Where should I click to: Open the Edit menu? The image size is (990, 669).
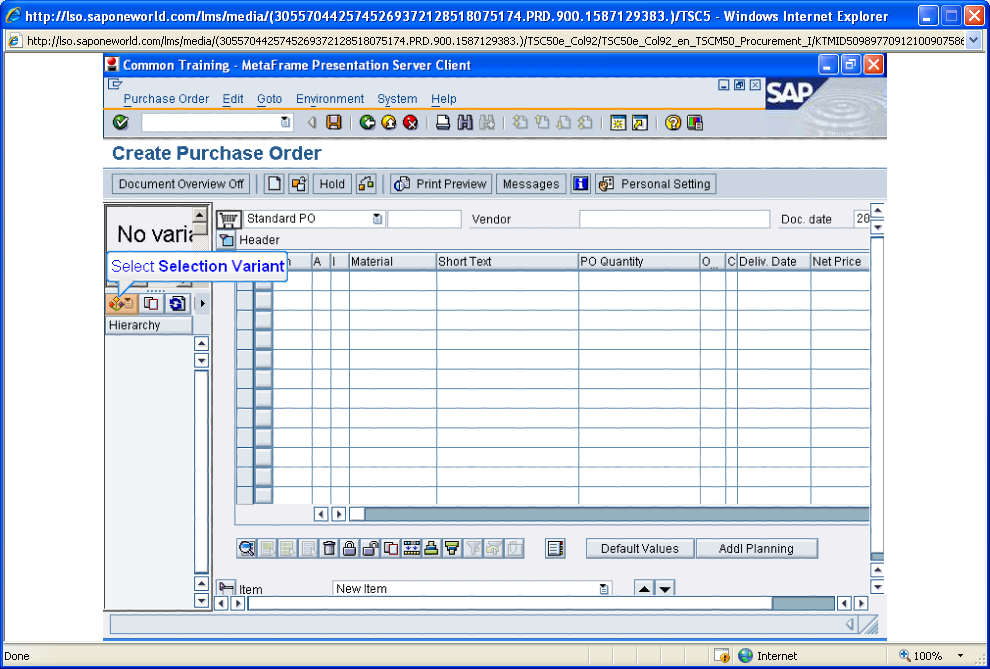(233, 99)
